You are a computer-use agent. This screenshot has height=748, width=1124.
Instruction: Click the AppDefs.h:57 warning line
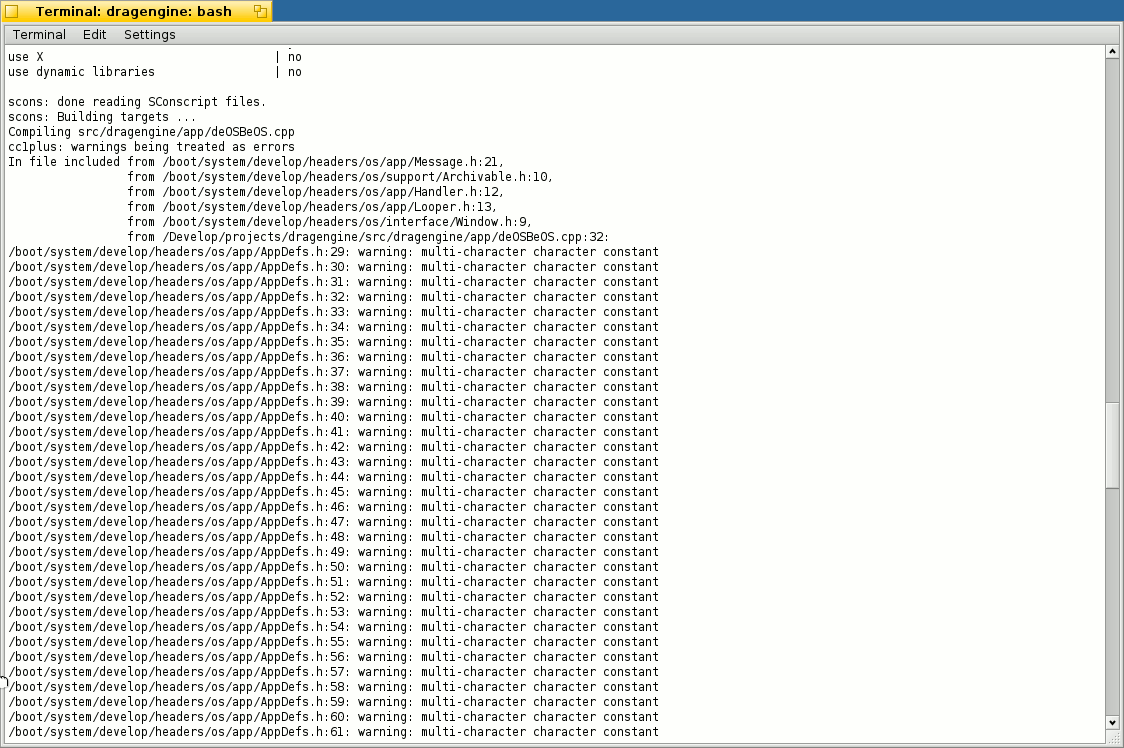point(333,673)
